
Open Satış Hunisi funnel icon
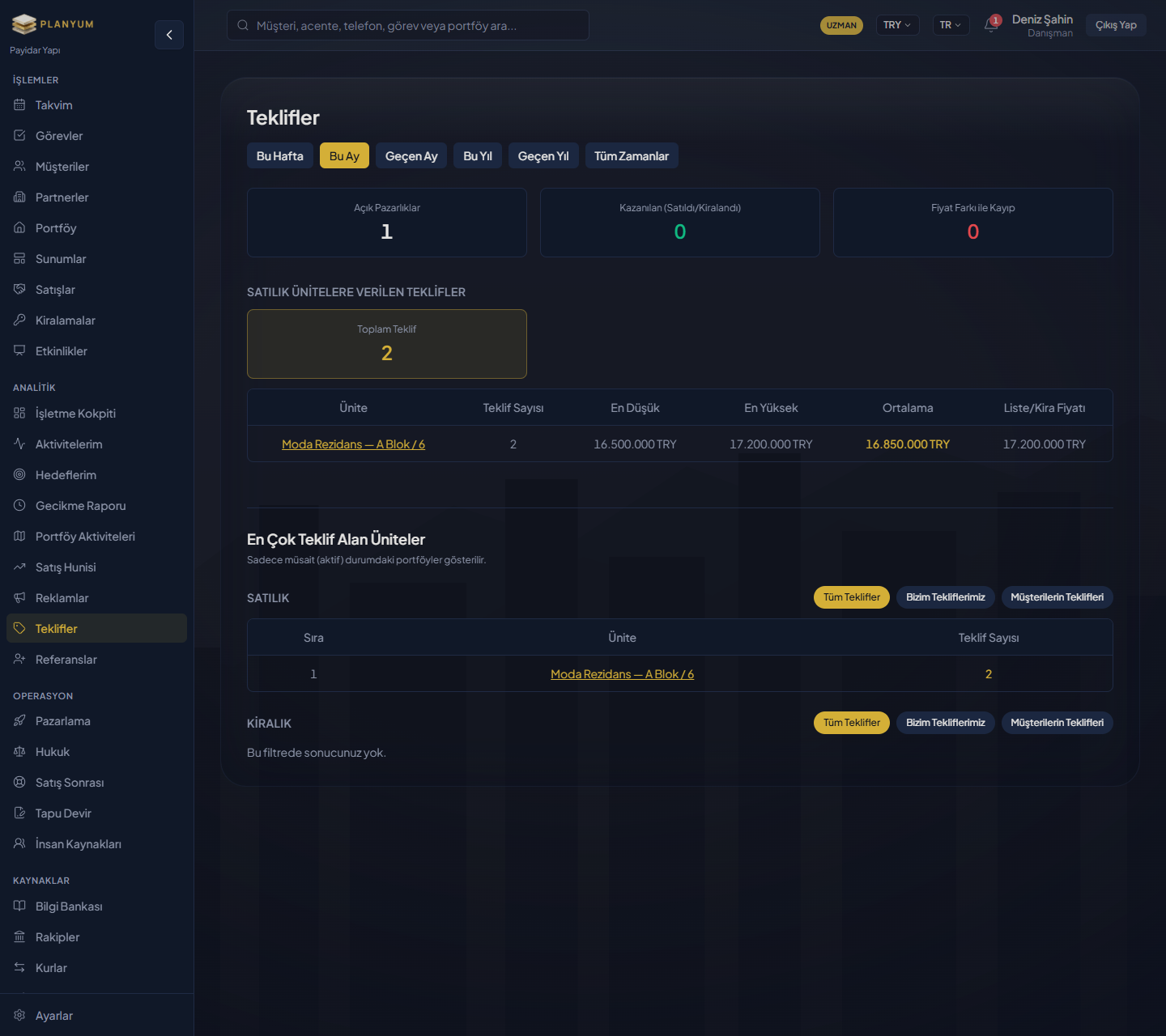point(19,567)
